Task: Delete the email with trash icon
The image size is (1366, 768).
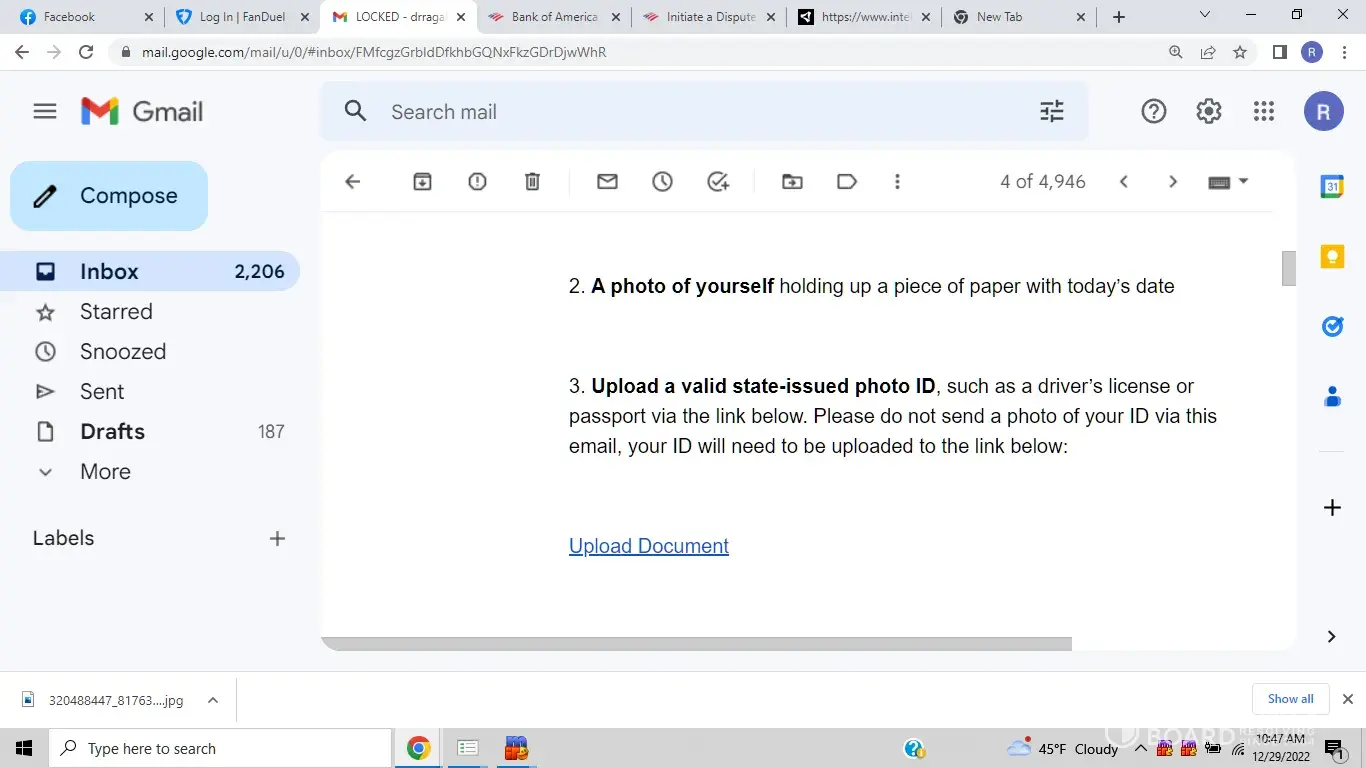Action: coord(532,181)
